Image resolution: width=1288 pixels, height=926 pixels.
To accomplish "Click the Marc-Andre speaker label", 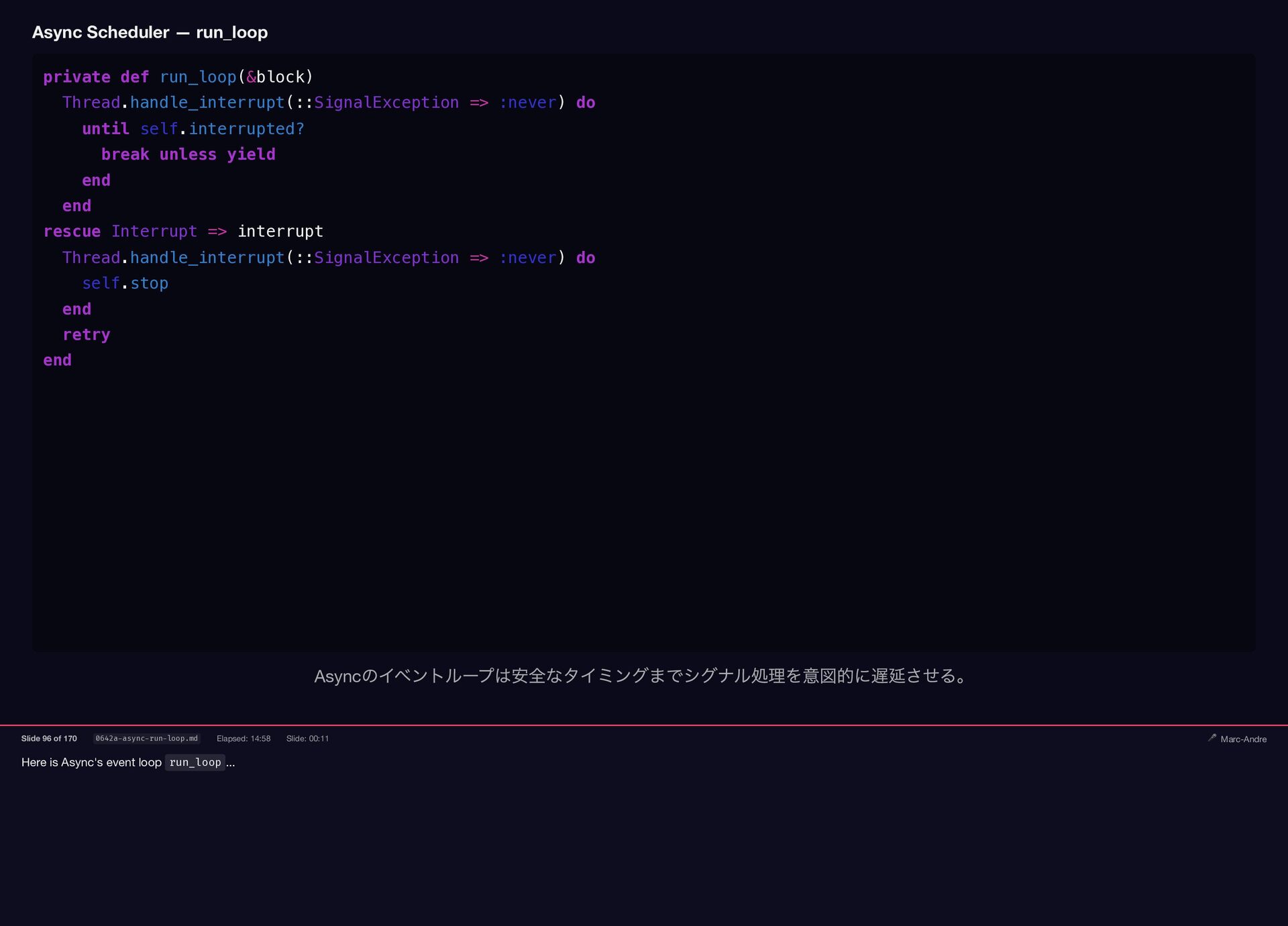I will pos(1243,739).
